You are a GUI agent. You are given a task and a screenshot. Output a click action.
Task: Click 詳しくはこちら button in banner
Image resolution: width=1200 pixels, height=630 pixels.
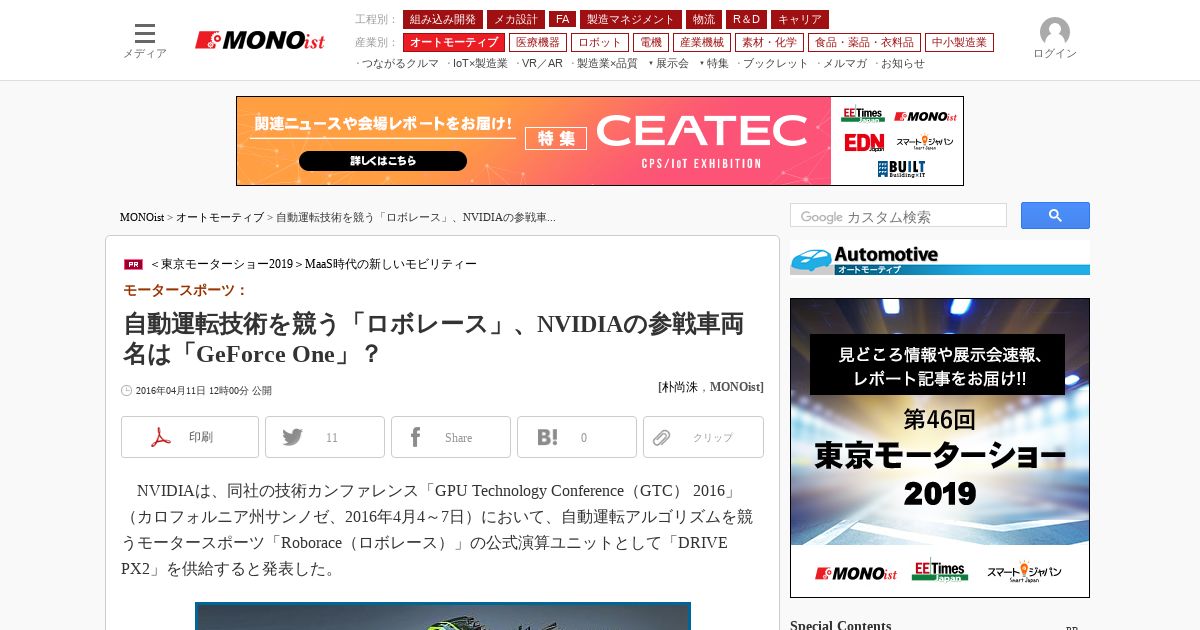tap(383, 160)
